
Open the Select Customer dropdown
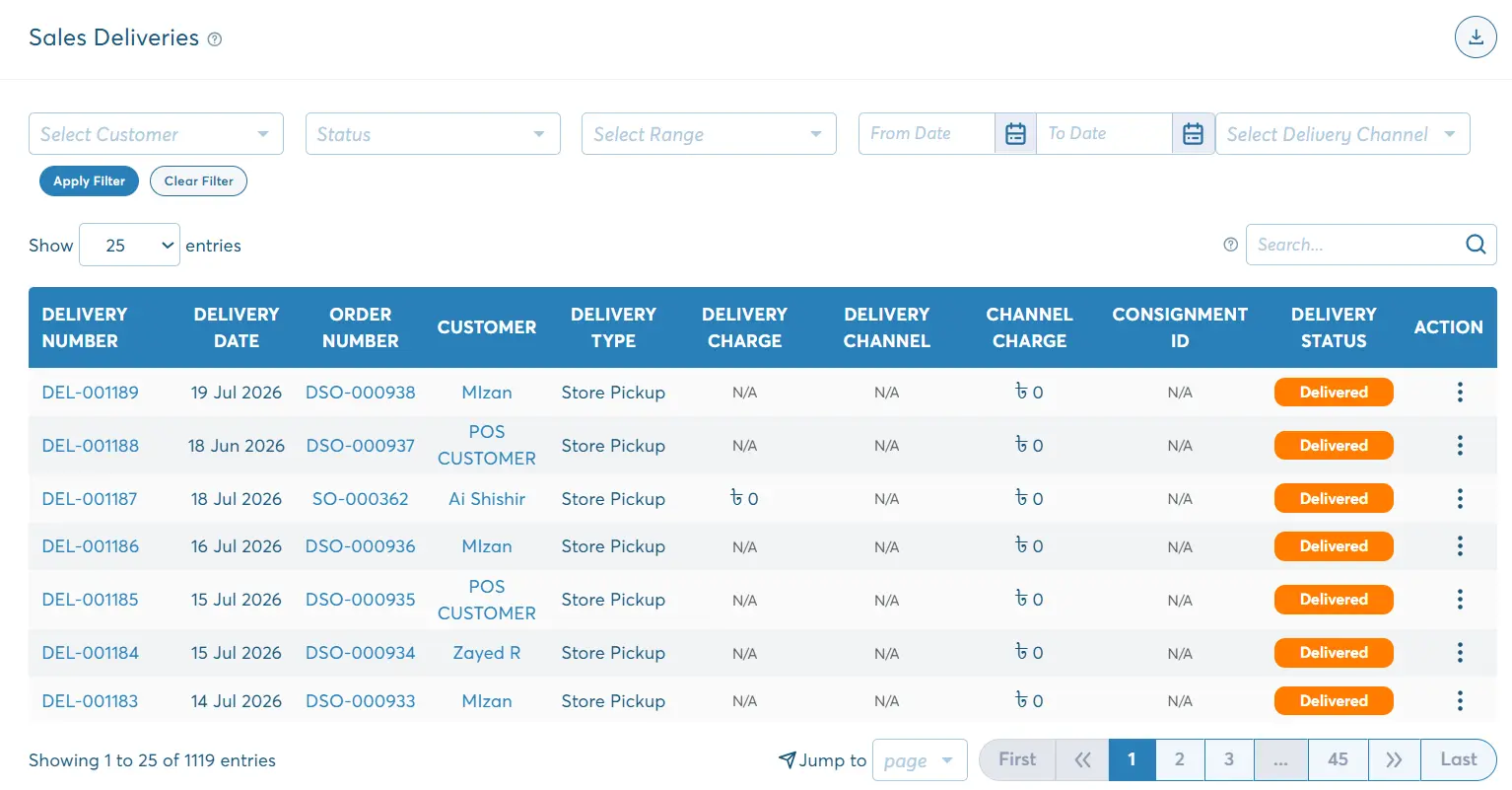pos(156,134)
